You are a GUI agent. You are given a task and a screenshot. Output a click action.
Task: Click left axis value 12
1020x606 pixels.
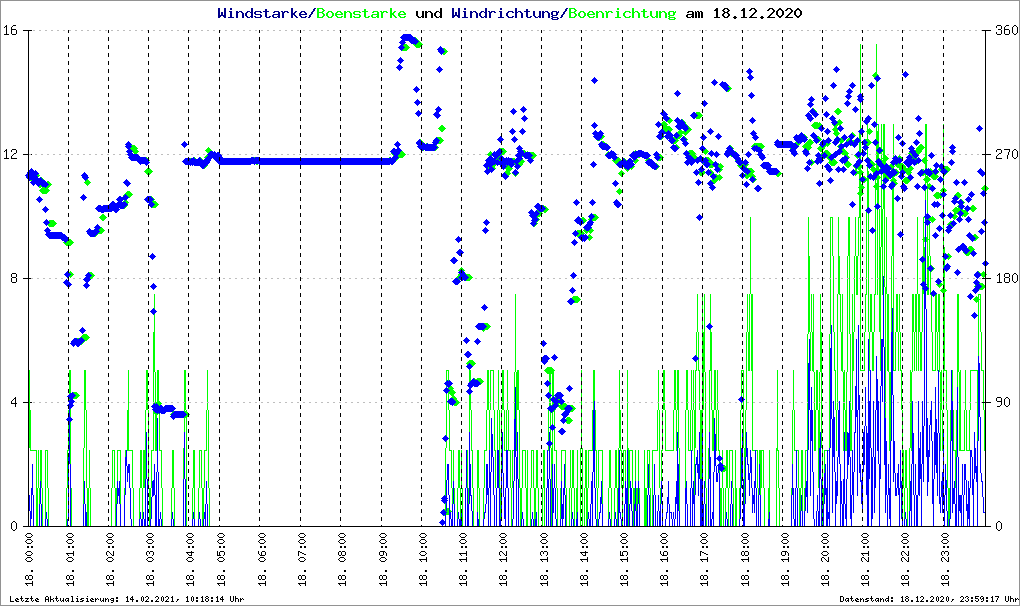click(10, 155)
